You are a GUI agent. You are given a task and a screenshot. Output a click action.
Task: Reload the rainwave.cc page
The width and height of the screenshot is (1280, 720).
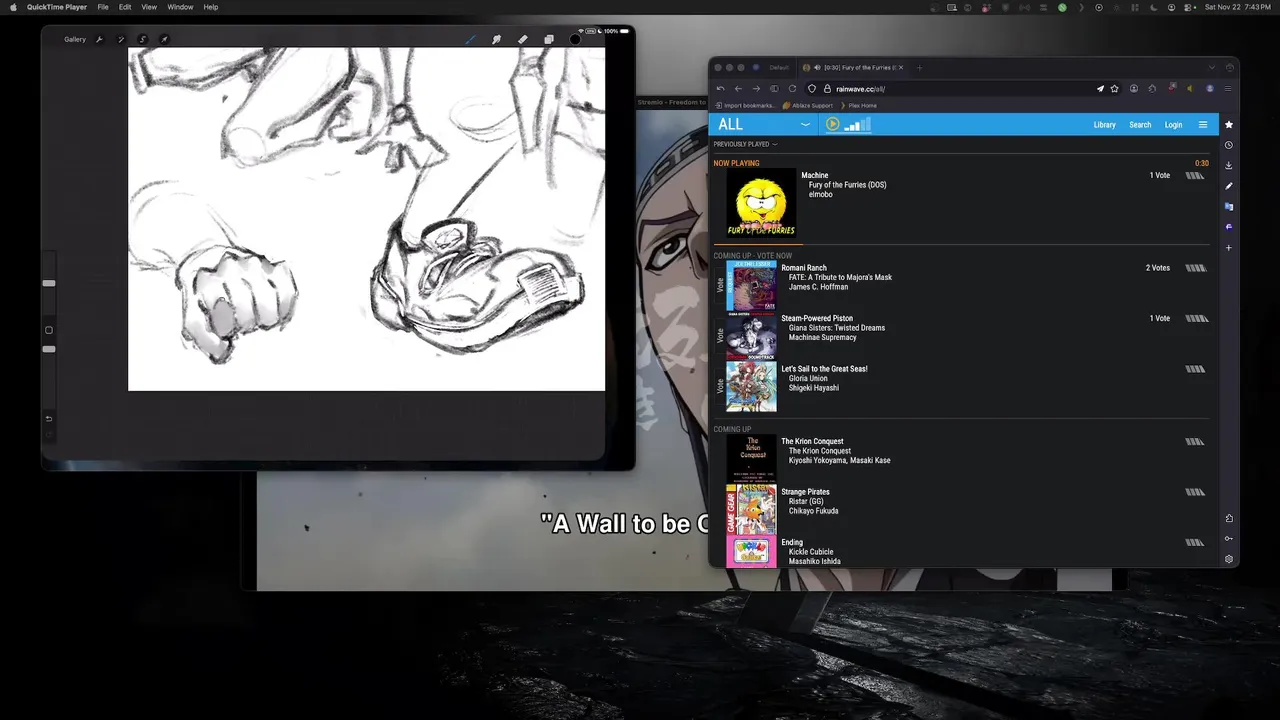[792, 88]
